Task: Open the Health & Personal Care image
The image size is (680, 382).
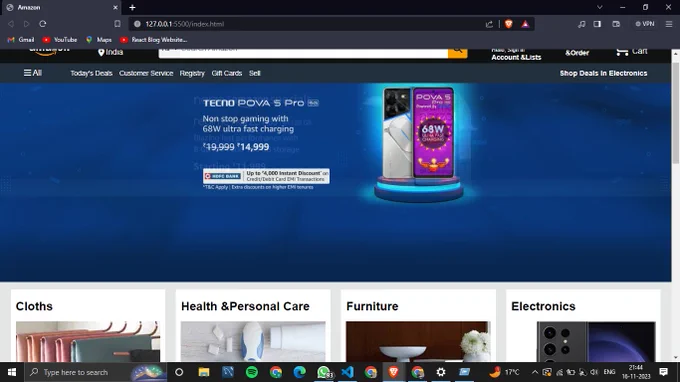Action: tap(253, 342)
